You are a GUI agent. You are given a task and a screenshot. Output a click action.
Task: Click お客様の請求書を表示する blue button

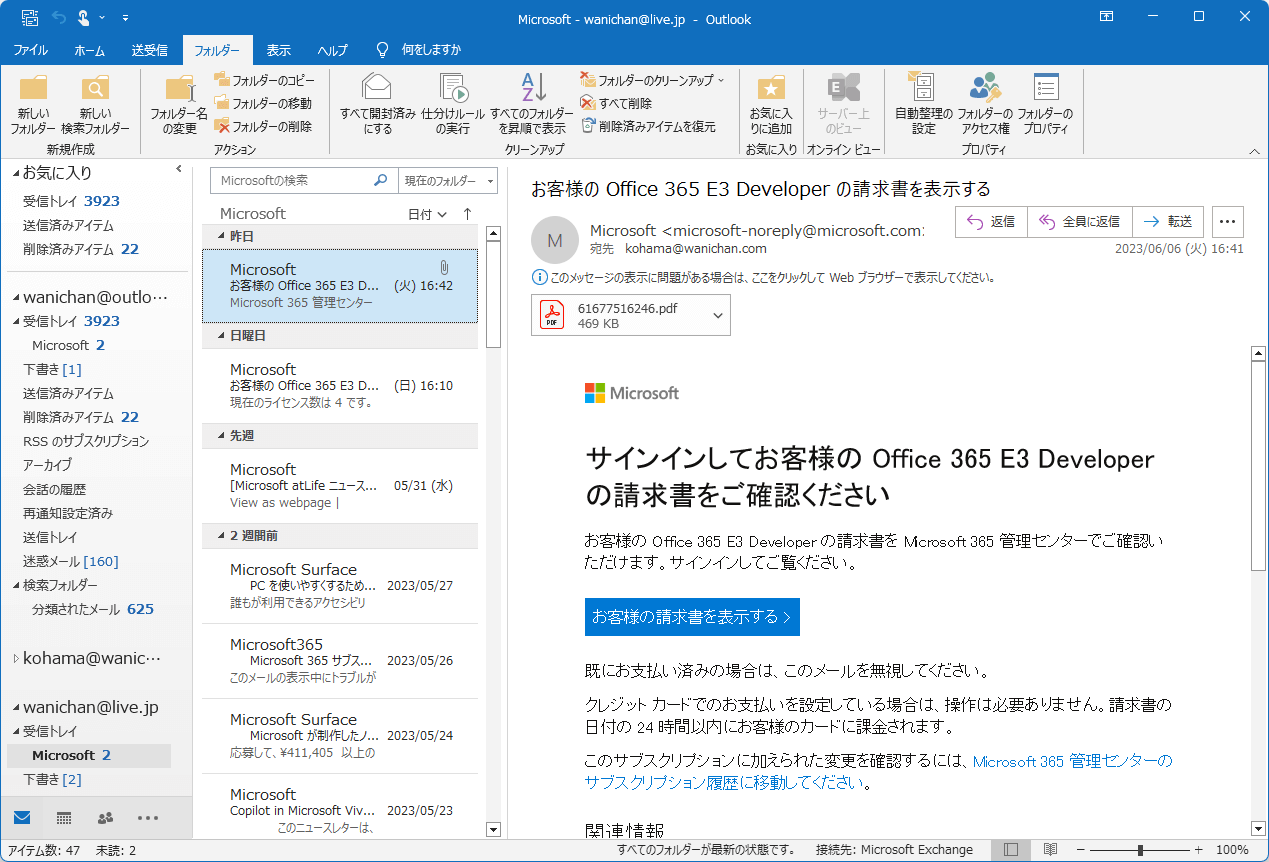point(692,617)
